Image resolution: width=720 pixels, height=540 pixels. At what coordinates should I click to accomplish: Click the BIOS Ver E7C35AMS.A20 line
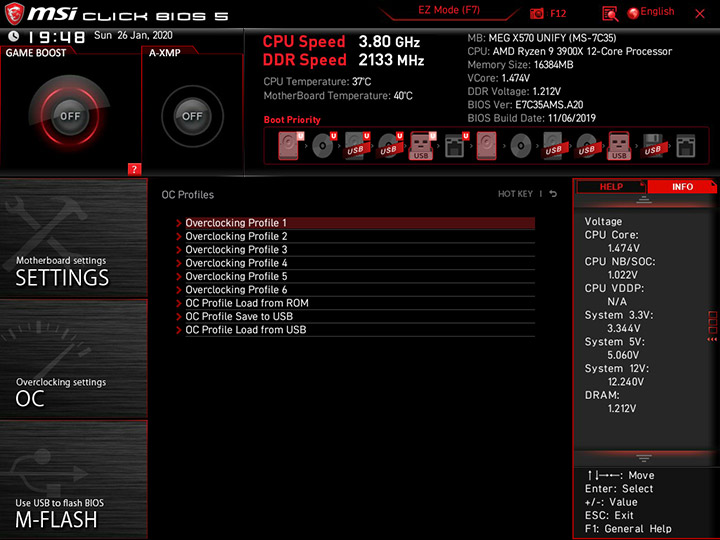coord(525,105)
